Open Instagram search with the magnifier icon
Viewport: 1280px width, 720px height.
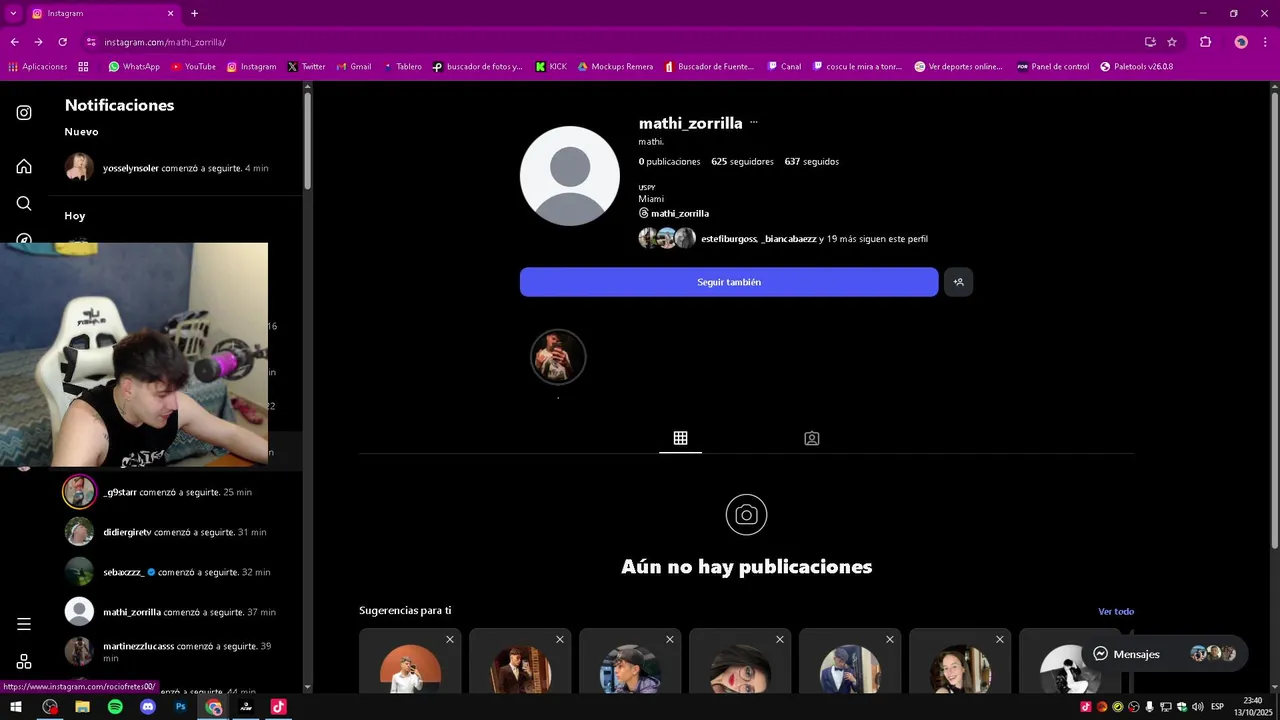(24, 203)
